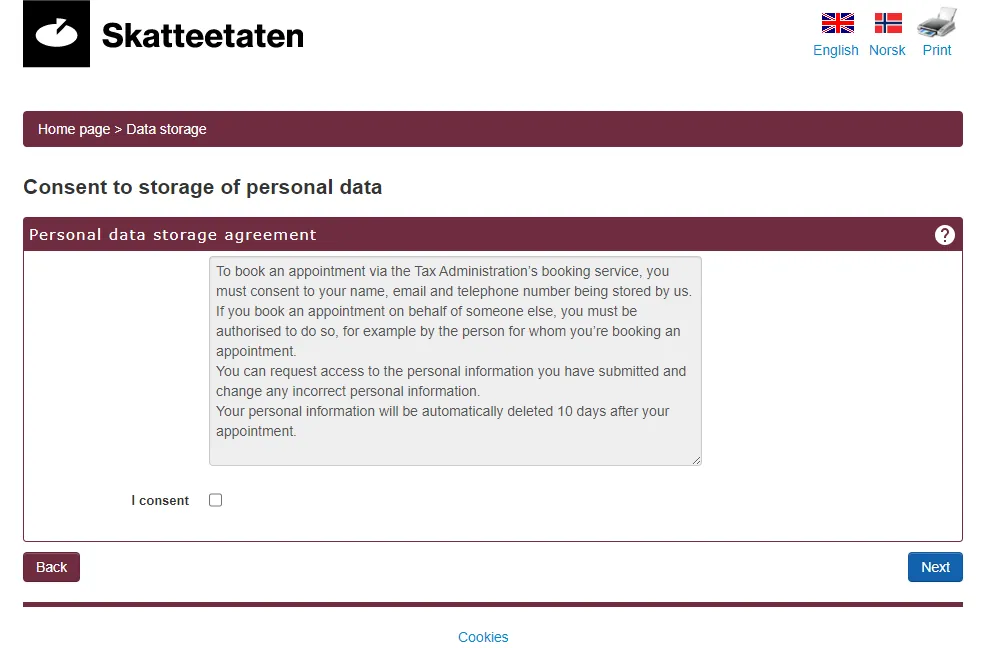This screenshot has height=648, width=985.
Task: Switch language via the English text link
Action: pyautogui.click(x=835, y=50)
